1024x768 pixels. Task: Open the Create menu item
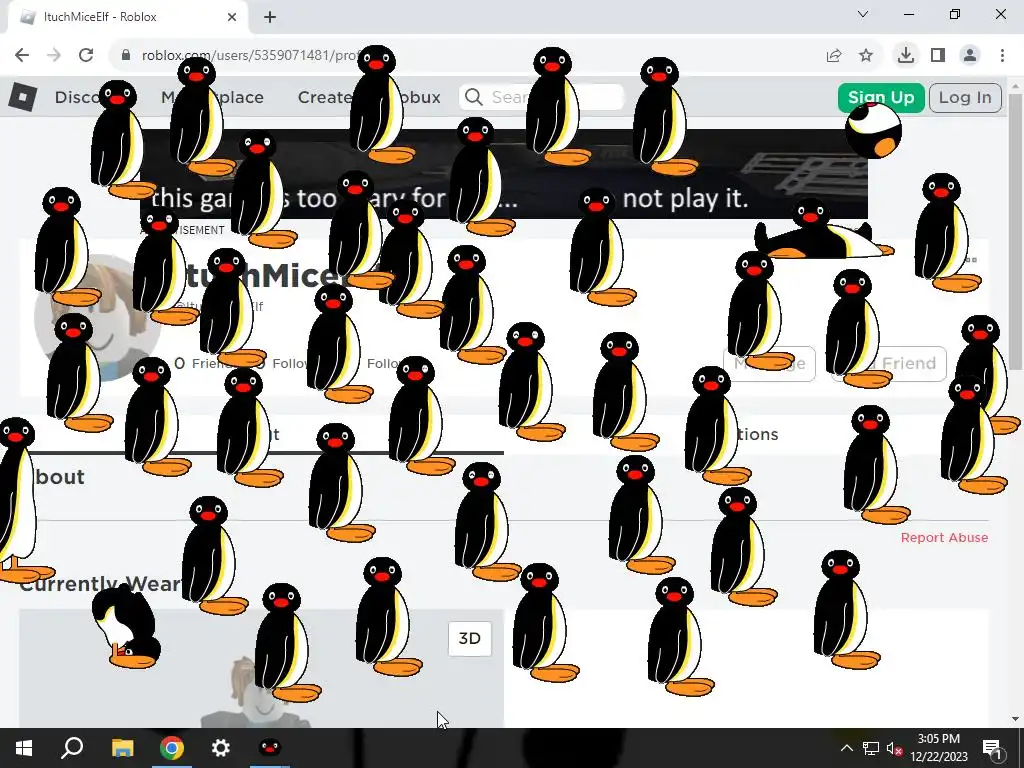coord(325,97)
